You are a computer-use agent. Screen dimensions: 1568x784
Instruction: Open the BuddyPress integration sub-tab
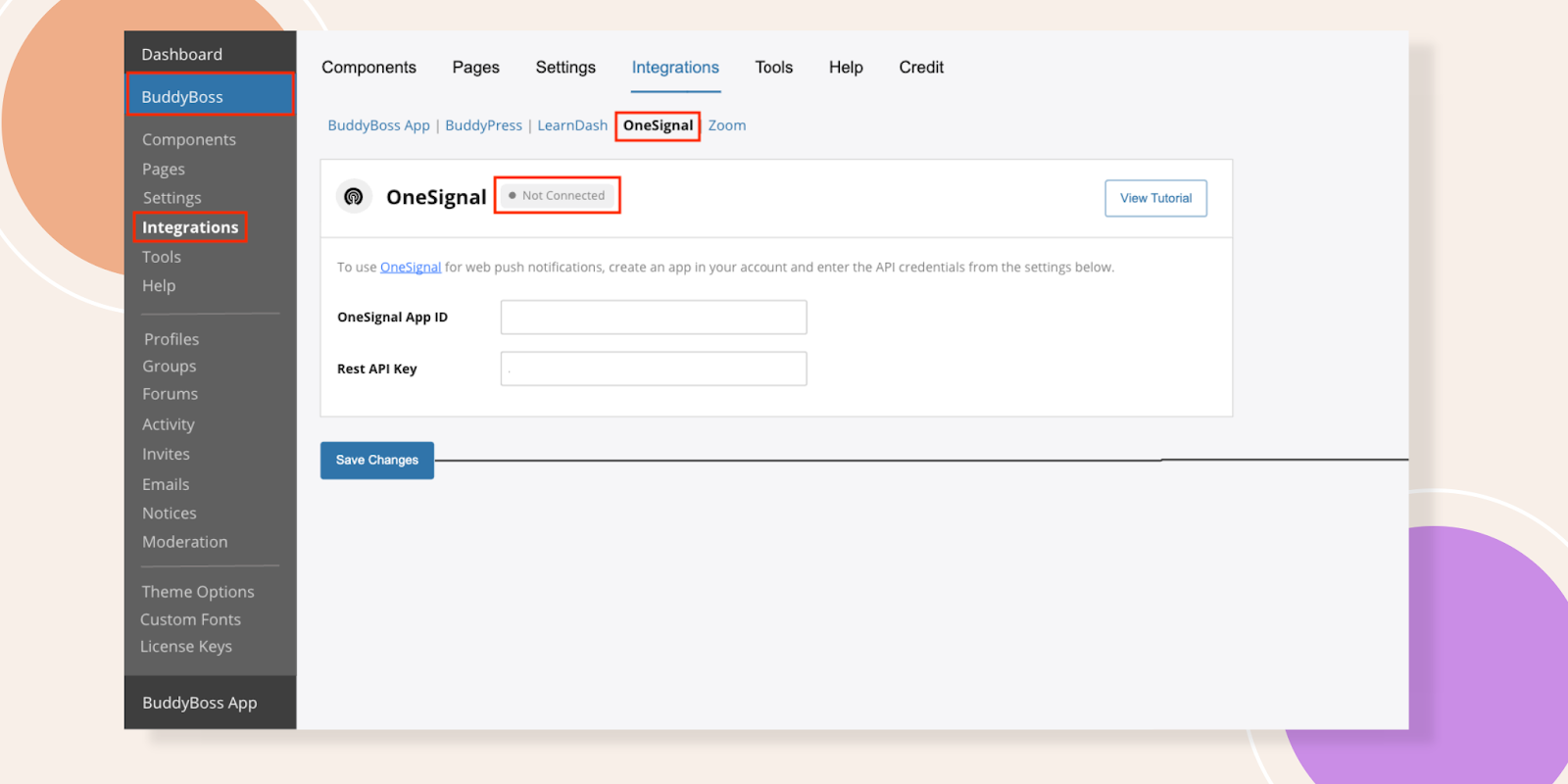click(483, 125)
